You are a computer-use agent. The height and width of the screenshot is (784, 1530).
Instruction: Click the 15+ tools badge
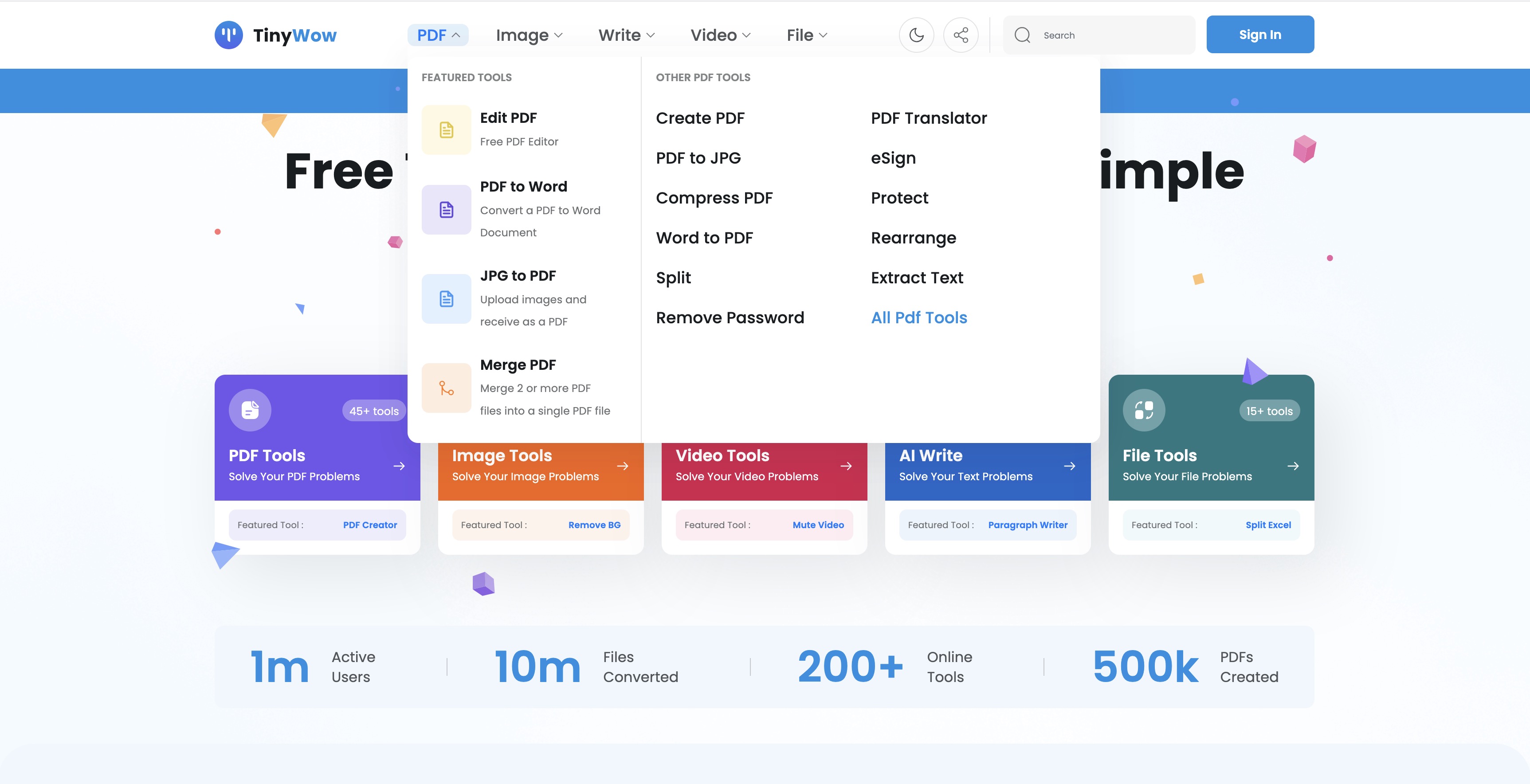(1269, 411)
